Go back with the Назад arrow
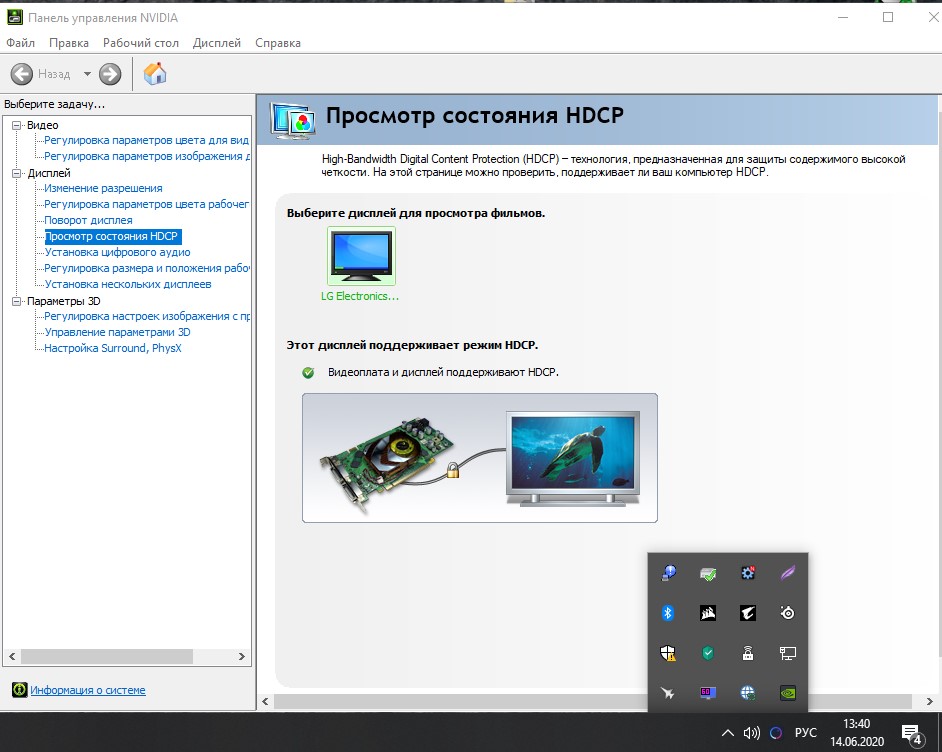This screenshot has height=752, width=942. [x=22, y=74]
